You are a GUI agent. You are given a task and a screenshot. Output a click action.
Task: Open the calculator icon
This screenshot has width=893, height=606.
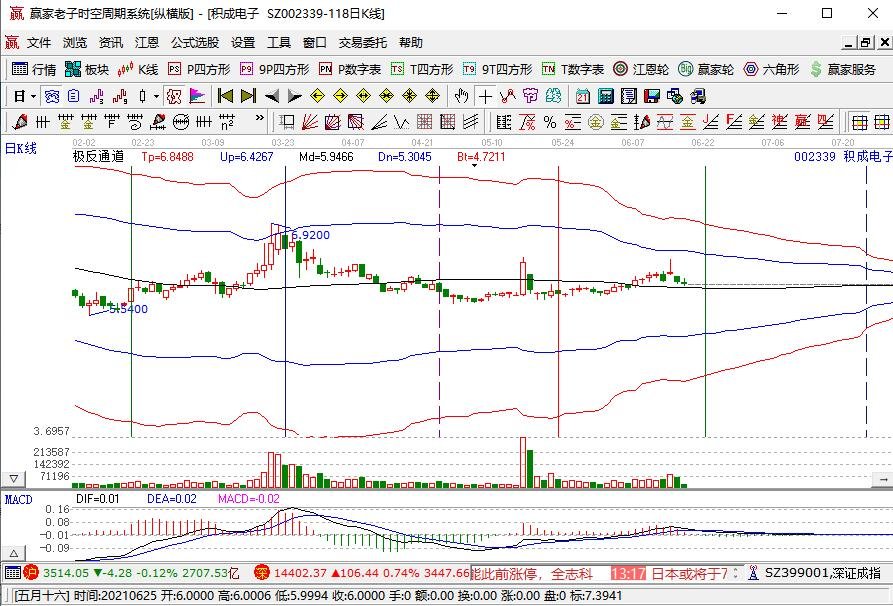point(605,96)
